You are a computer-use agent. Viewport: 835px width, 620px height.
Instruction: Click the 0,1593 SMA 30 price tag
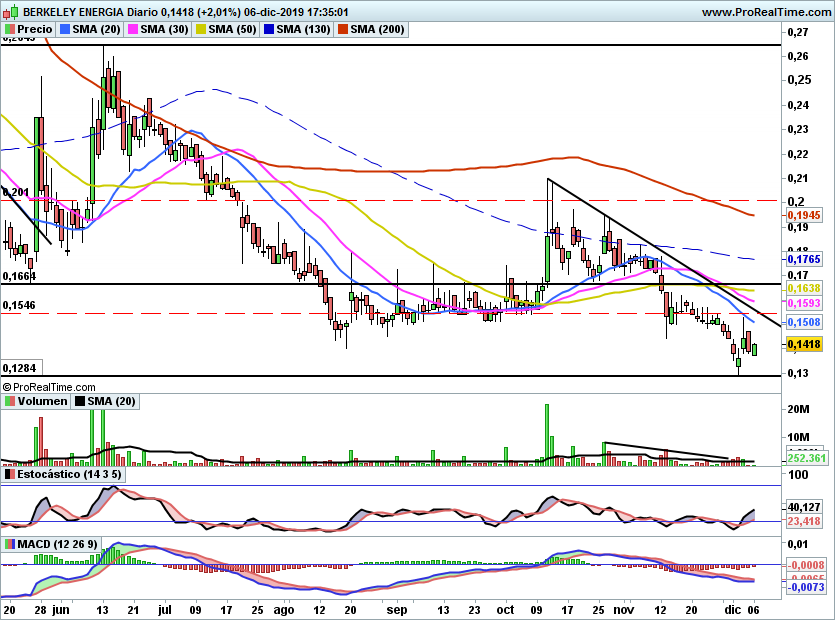pos(804,303)
